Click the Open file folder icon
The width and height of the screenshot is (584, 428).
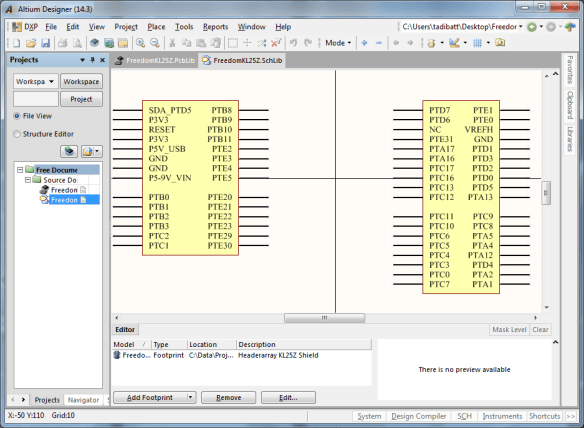coord(31,43)
